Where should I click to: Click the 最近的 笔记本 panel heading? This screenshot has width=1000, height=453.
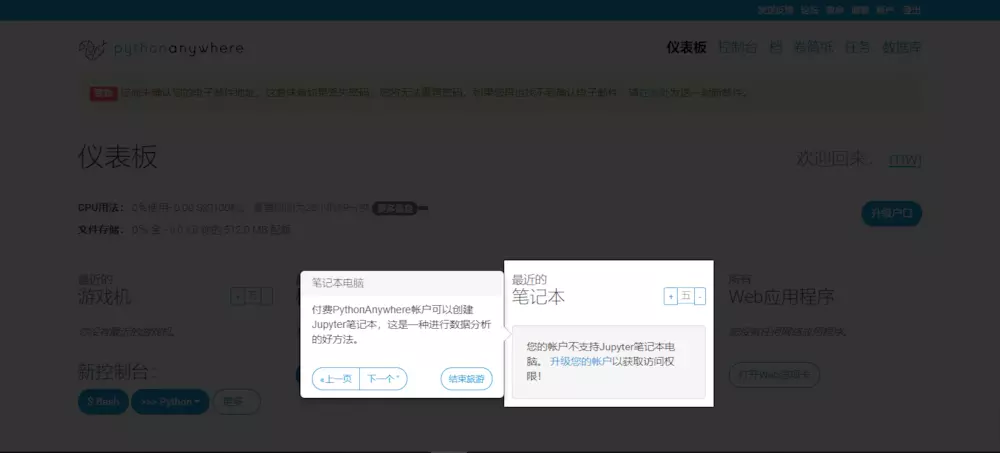pyautogui.click(x=538, y=290)
